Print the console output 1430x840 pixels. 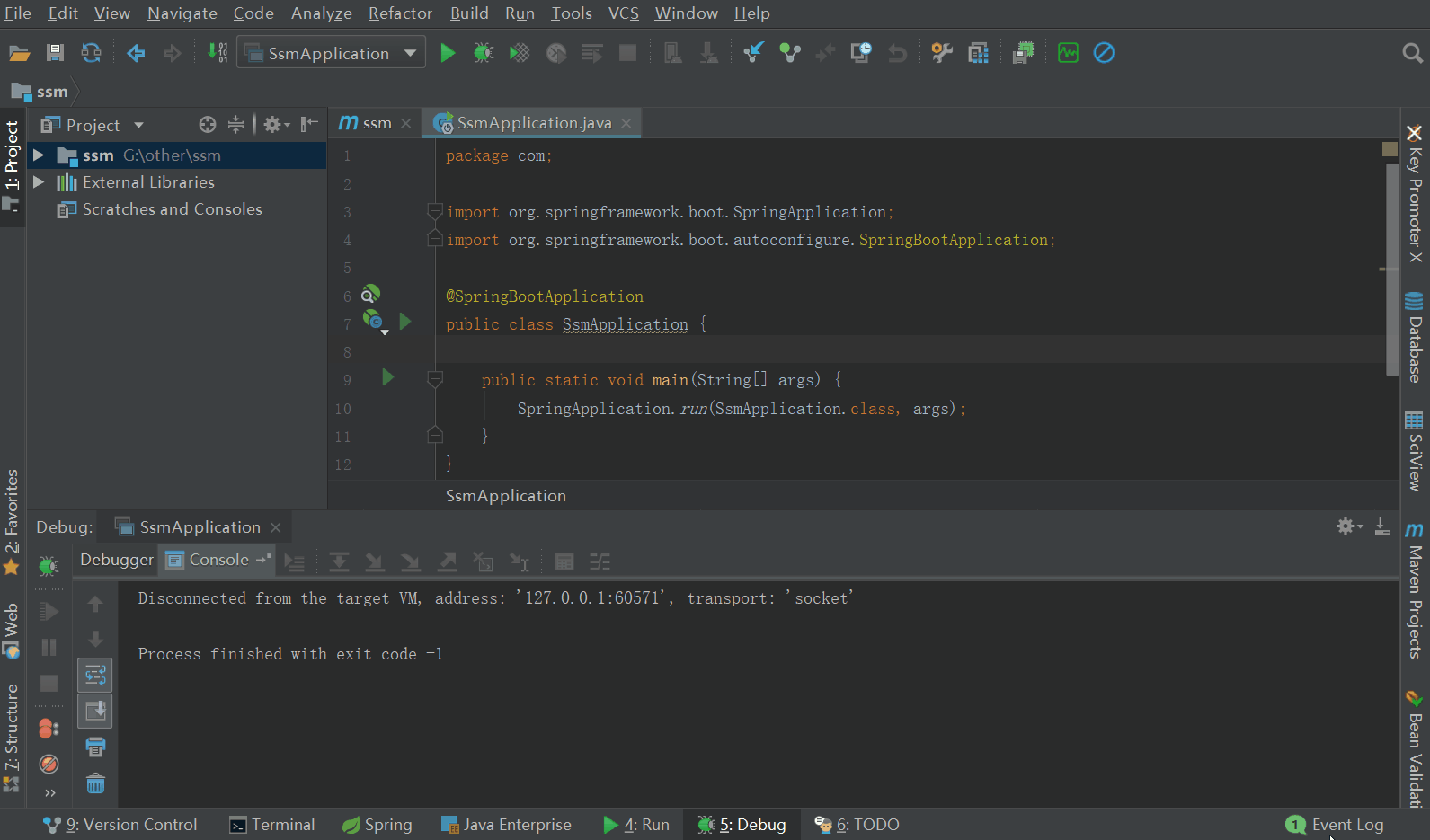point(95,747)
